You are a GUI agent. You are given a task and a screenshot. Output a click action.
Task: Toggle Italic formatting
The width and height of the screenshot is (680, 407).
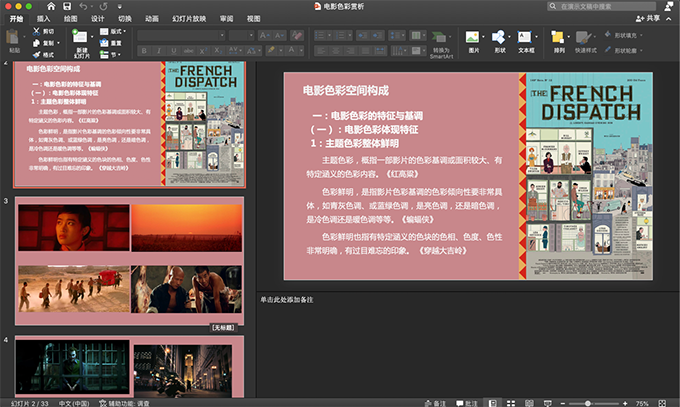(x=159, y=51)
